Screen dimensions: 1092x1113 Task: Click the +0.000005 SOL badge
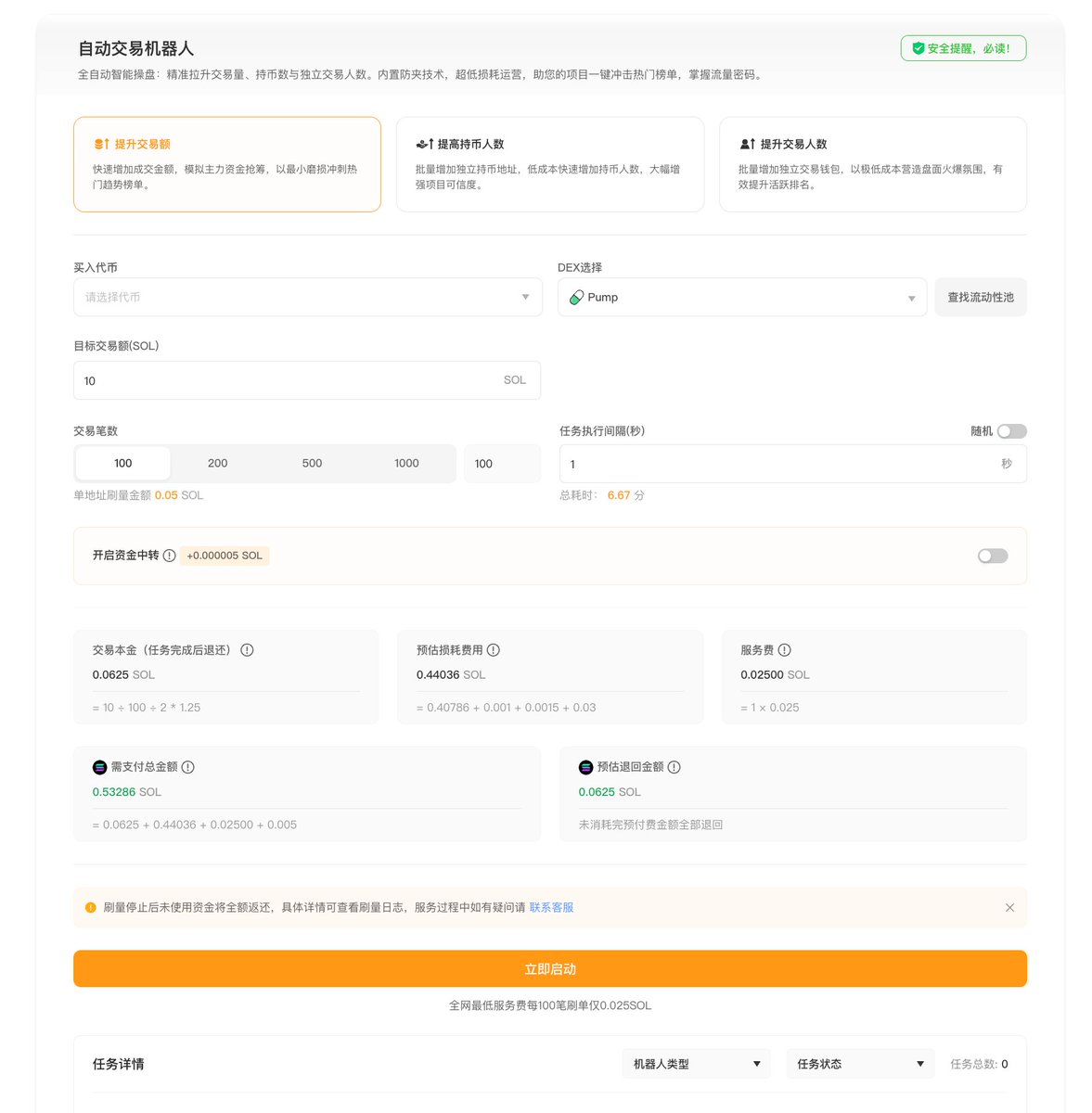[225, 556]
